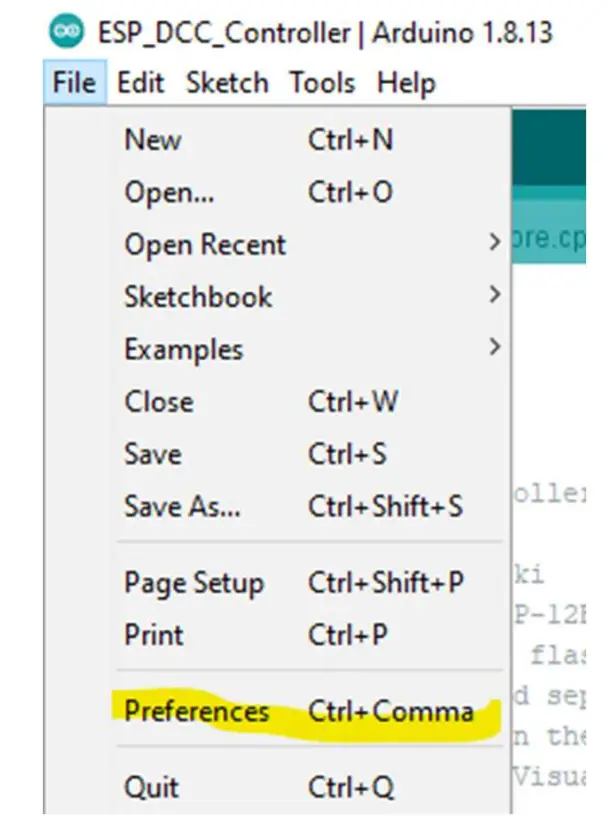This screenshot has width=607, height=828.
Task: Open the Help menu
Action: click(x=406, y=83)
